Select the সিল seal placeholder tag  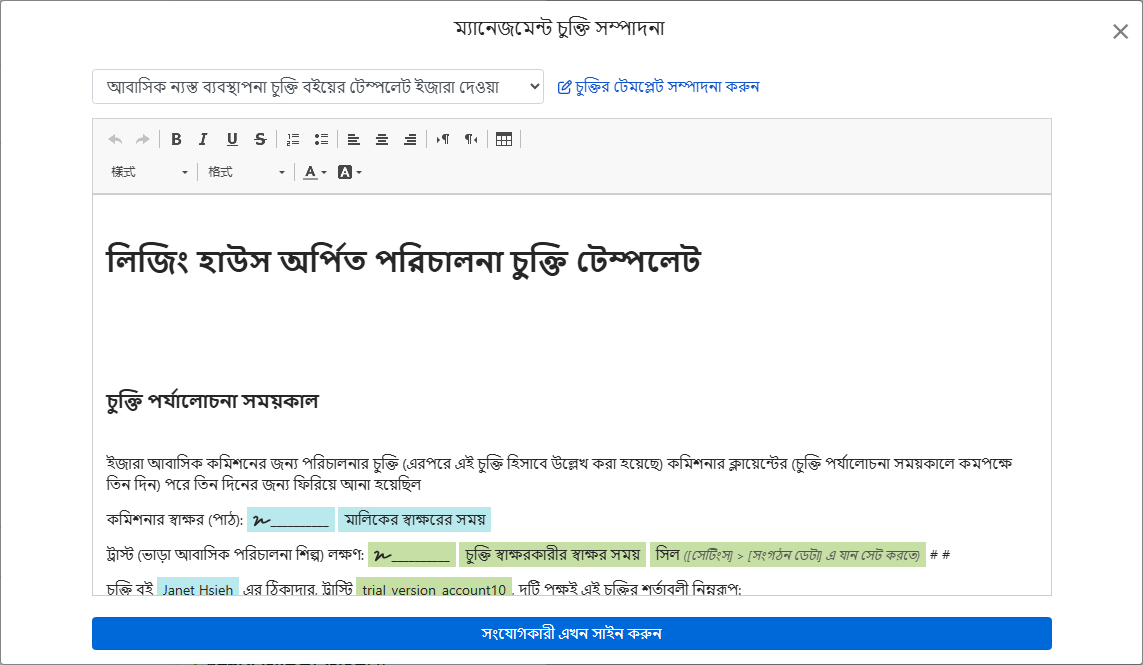[788, 555]
